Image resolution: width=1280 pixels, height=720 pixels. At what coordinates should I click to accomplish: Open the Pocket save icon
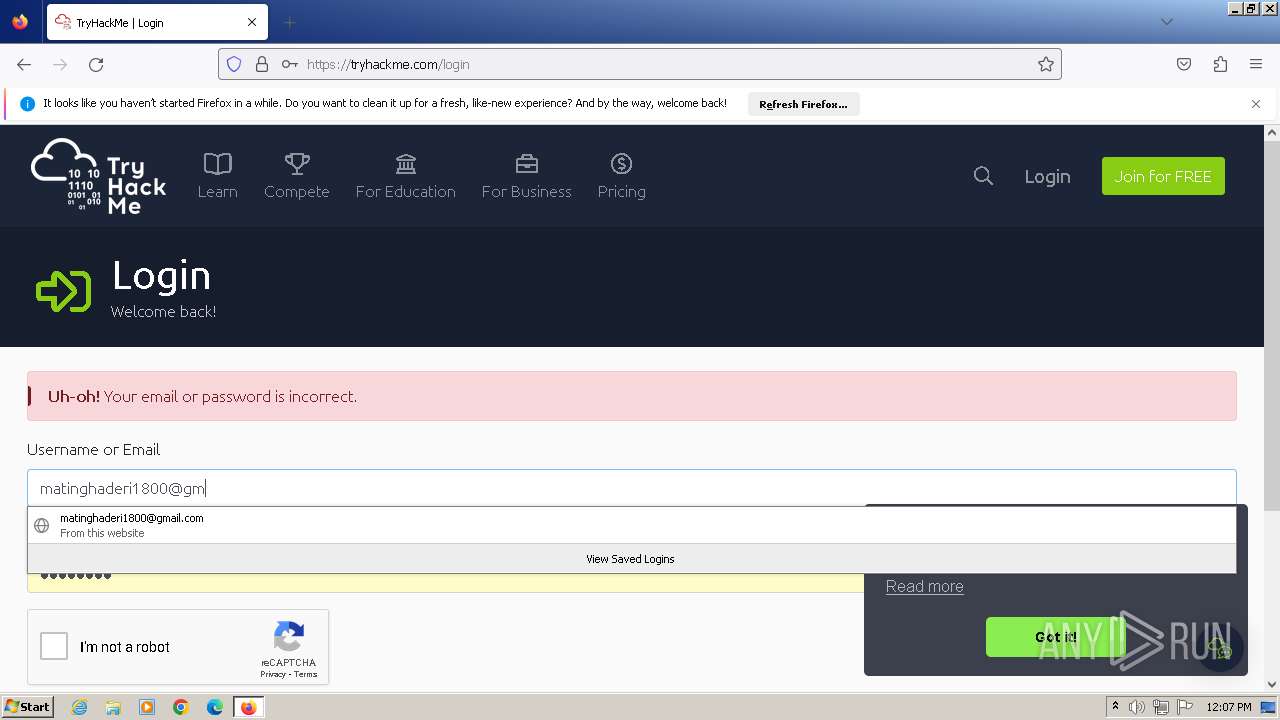(x=1184, y=64)
